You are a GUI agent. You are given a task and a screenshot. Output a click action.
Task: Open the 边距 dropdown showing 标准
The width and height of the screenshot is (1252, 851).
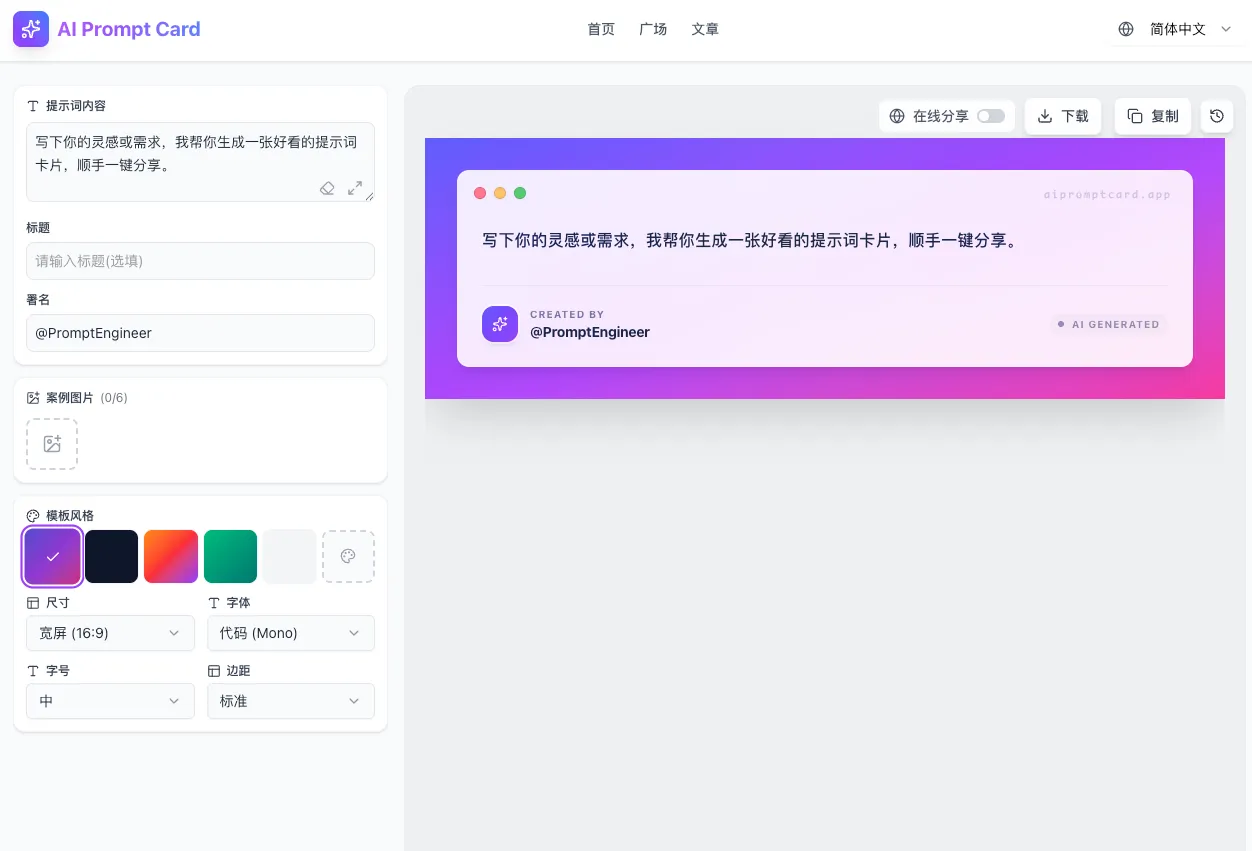[290, 701]
